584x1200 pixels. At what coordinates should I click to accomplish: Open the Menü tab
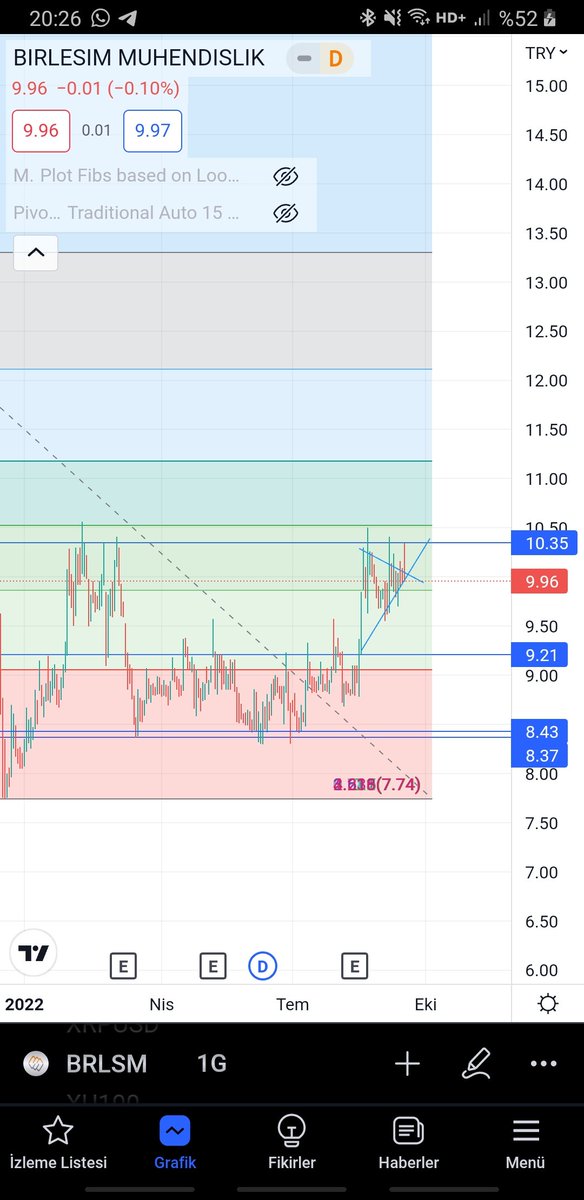click(x=525, y=1144)
